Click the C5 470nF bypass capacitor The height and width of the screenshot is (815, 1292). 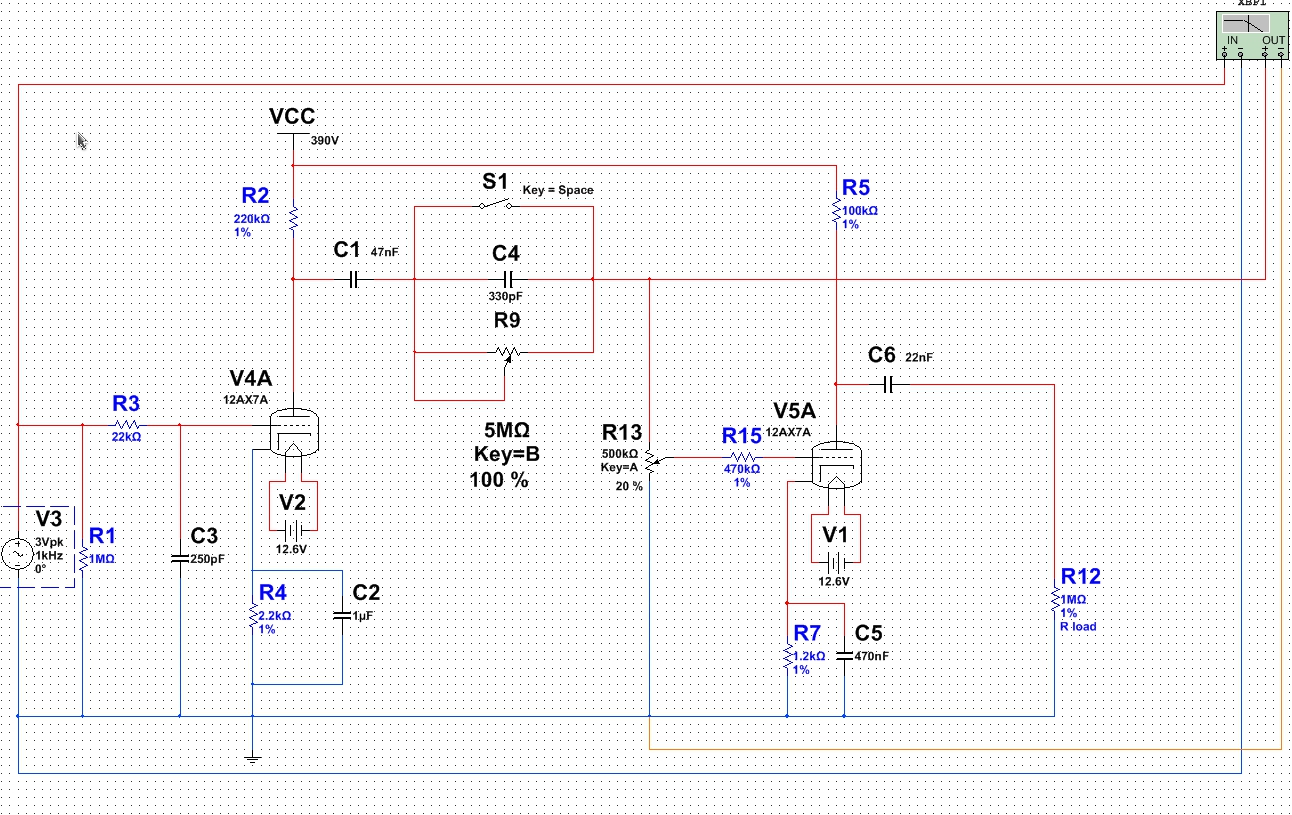(x=844, y=656)
